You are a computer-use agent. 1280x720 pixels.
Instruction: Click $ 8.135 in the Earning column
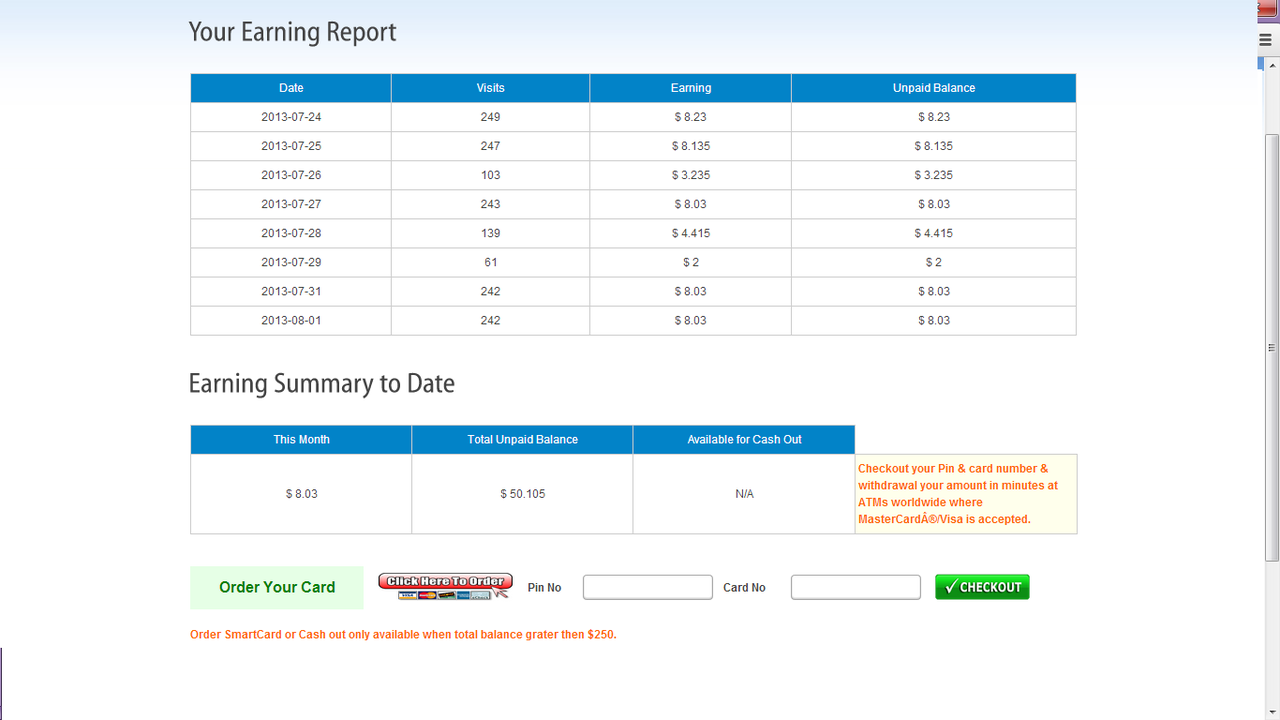tap(691, 146)
